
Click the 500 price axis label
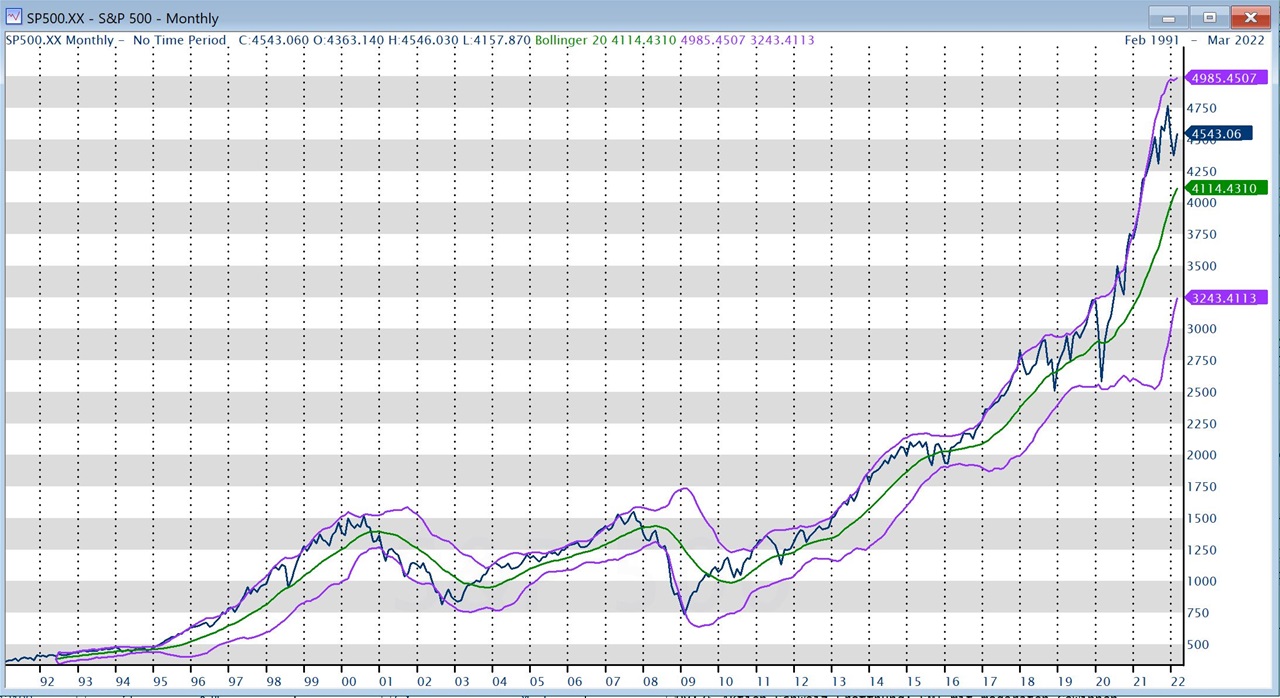(1198, 645)
